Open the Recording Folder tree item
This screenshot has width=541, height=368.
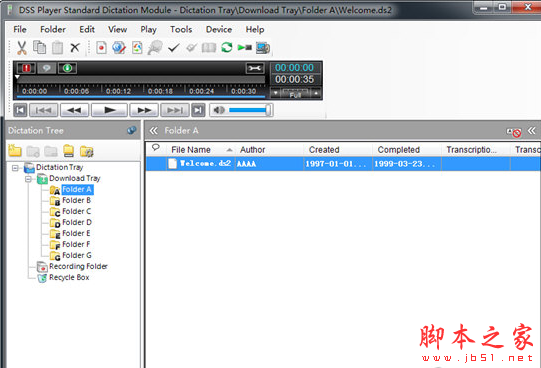pos(78,267)
